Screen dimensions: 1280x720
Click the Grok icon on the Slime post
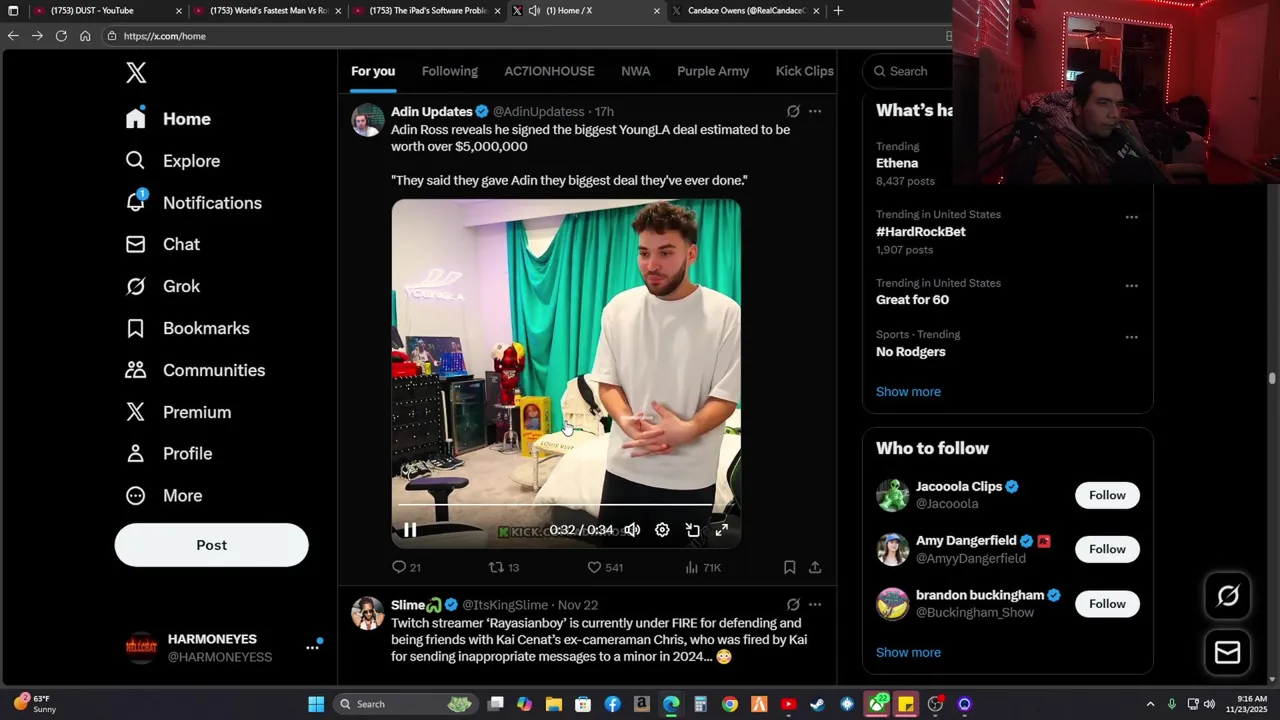tap(793, 604)
